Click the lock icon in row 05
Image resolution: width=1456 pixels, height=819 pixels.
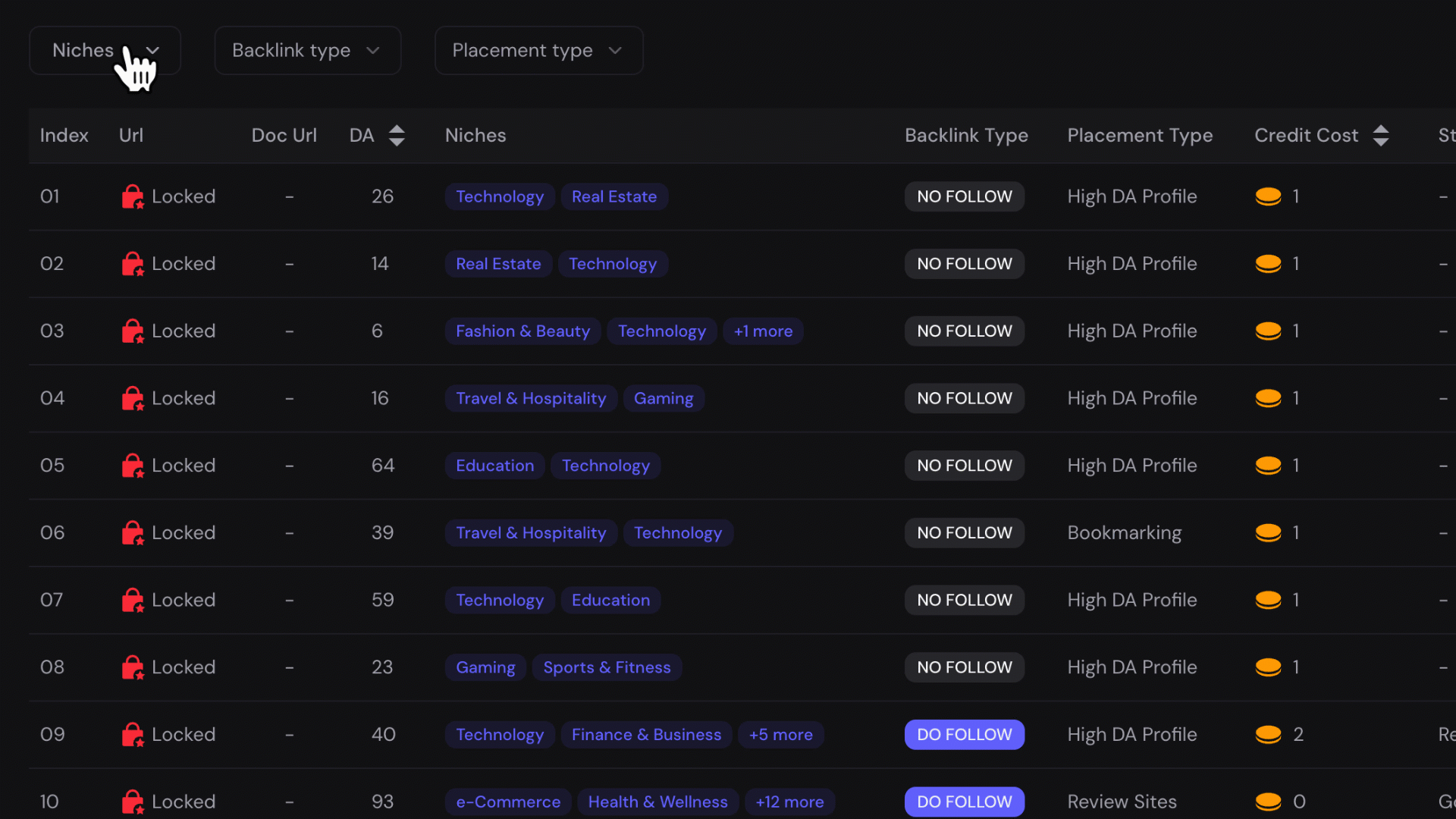(x=132, y=466)
